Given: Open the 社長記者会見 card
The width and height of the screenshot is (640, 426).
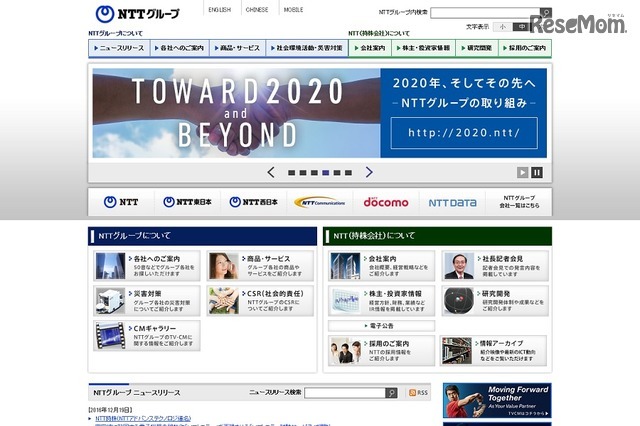Looking at the screenshot, I should click(x=495, y=266).
